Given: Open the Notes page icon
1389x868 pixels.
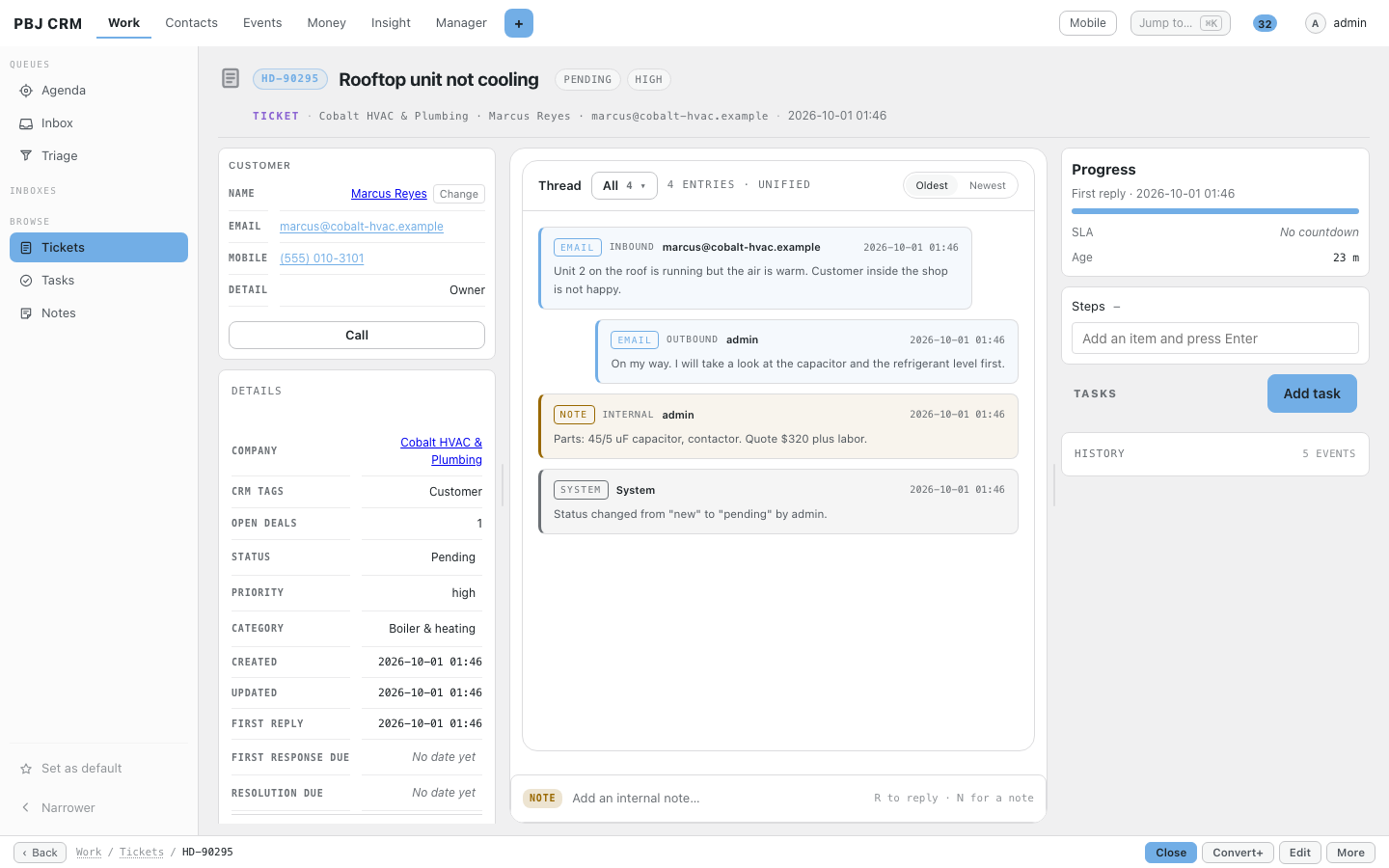Looking at the screenshot, I should click(x=26, y=313).
